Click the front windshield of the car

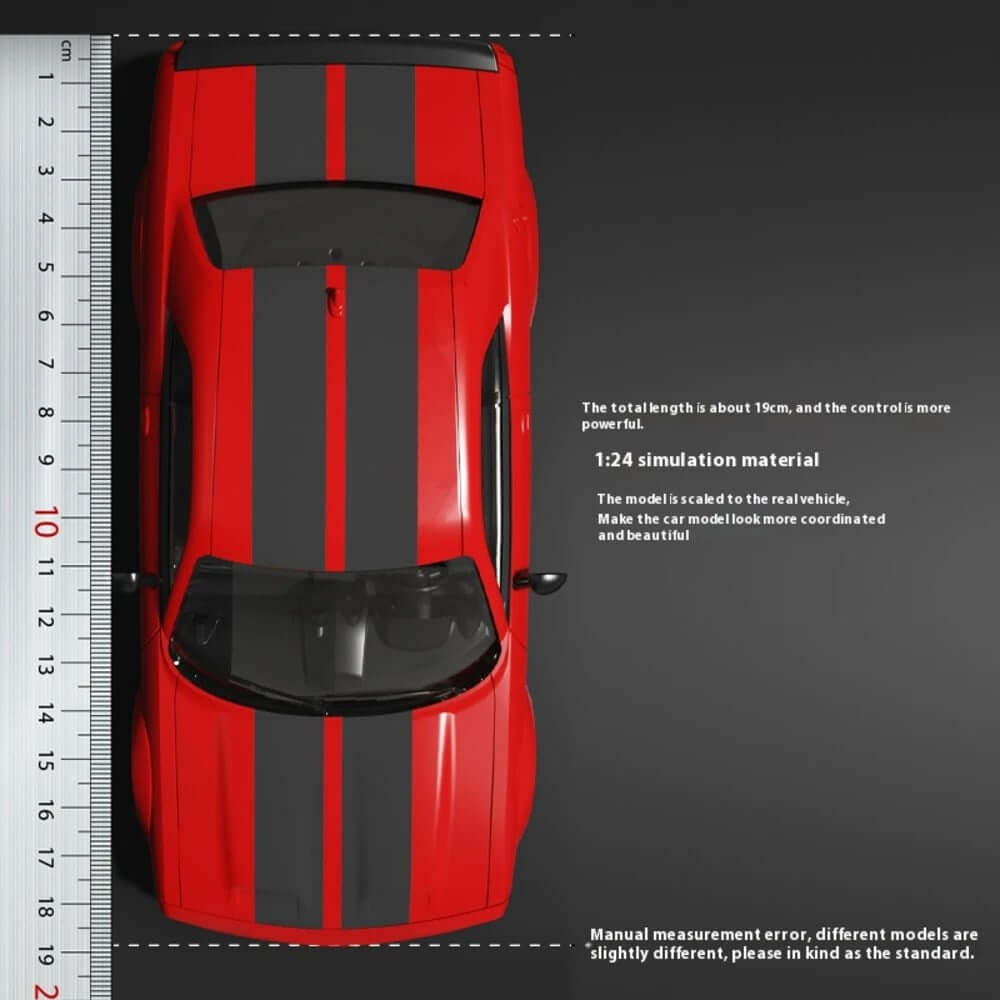coord(334,630)
